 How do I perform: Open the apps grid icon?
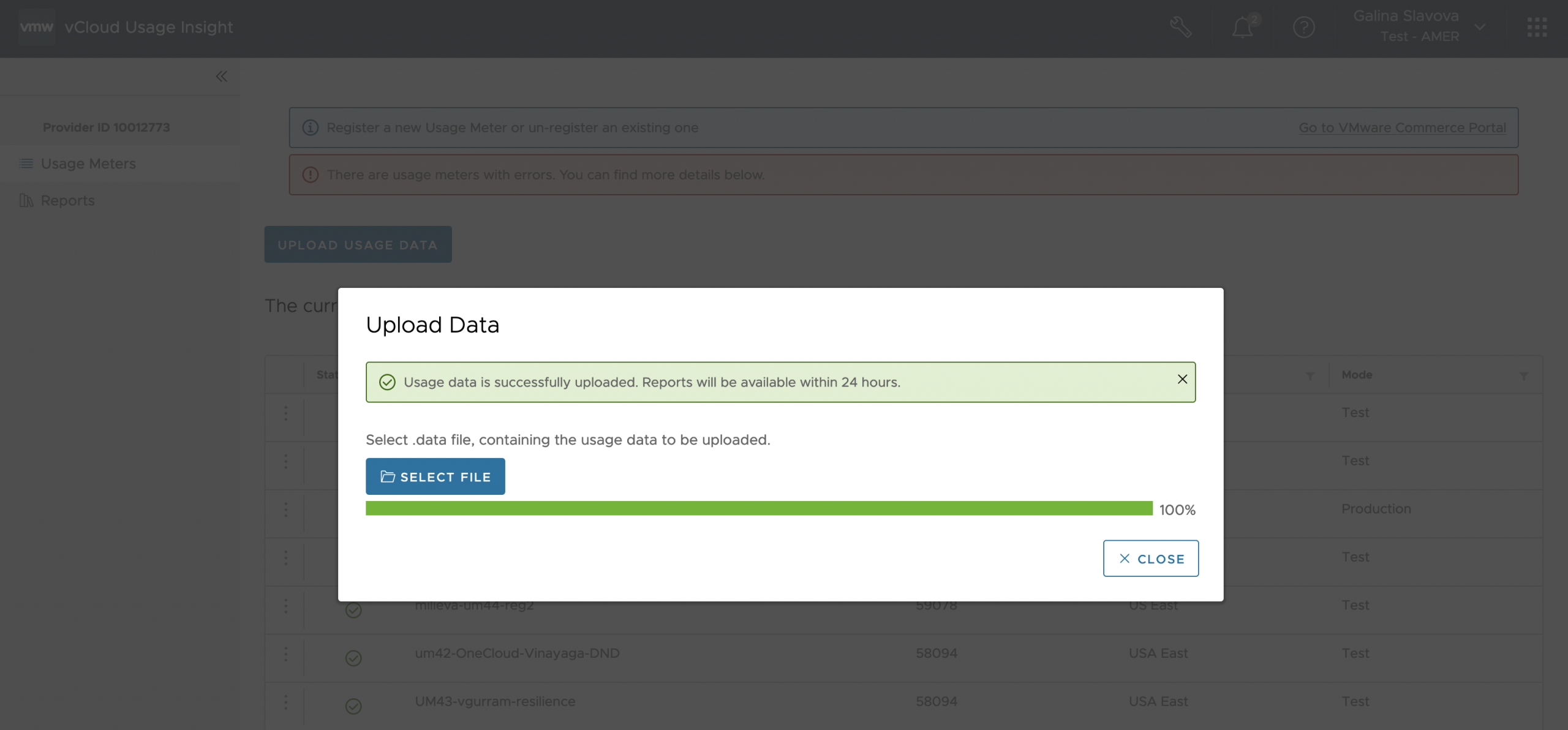coord(1537,28)
